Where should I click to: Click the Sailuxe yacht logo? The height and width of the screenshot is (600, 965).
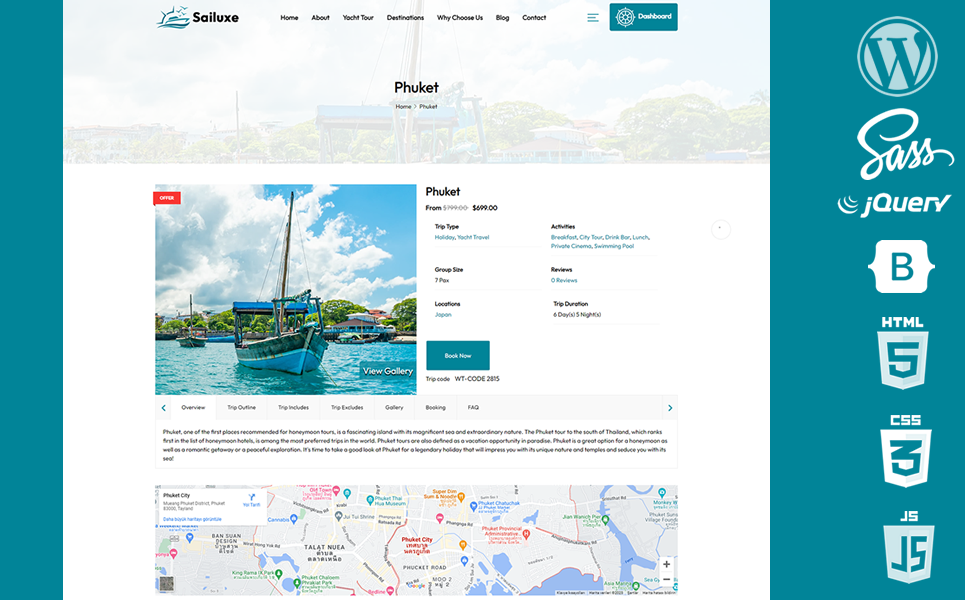coord(198,17)
